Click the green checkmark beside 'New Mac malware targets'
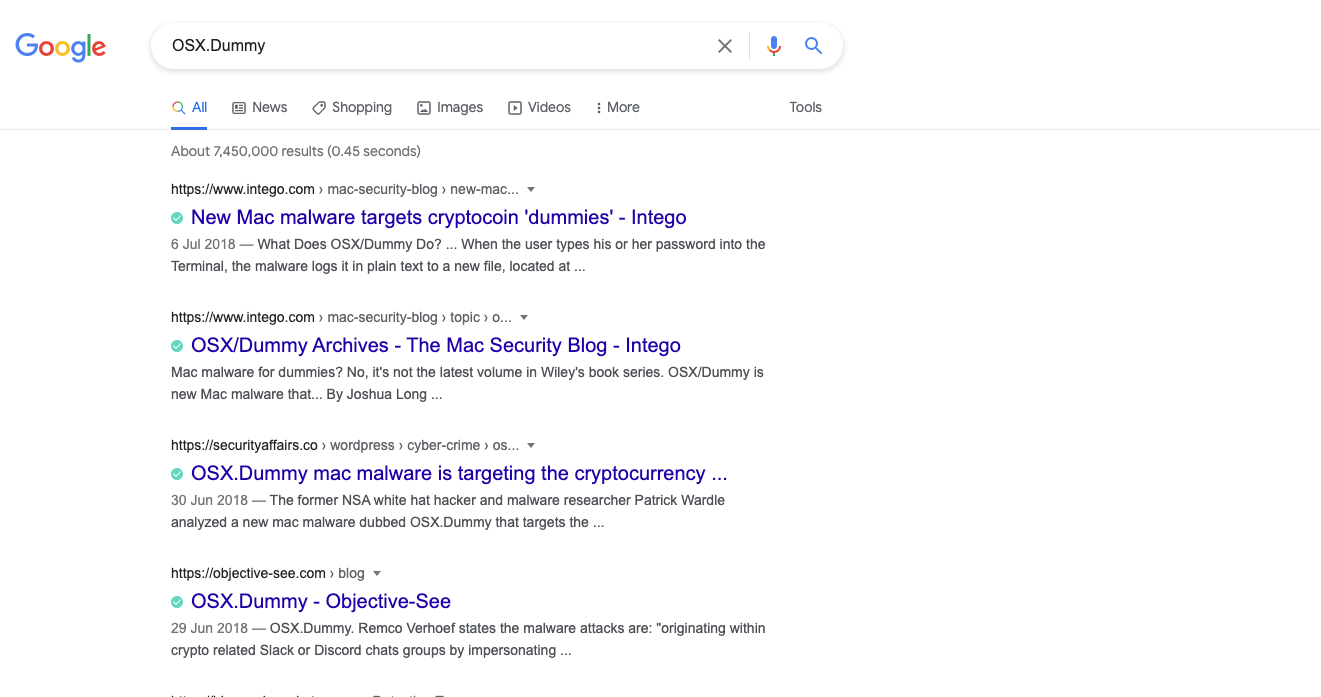Viewport: 1321px width, 697px height. (x=177, y=218)
